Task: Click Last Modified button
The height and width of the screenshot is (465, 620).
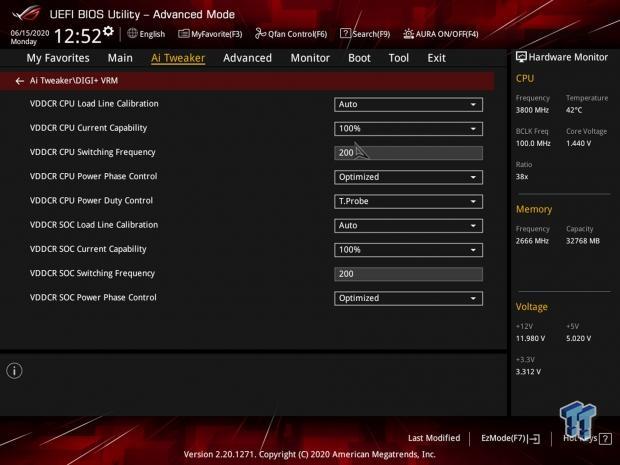Action: coord(434,438)
